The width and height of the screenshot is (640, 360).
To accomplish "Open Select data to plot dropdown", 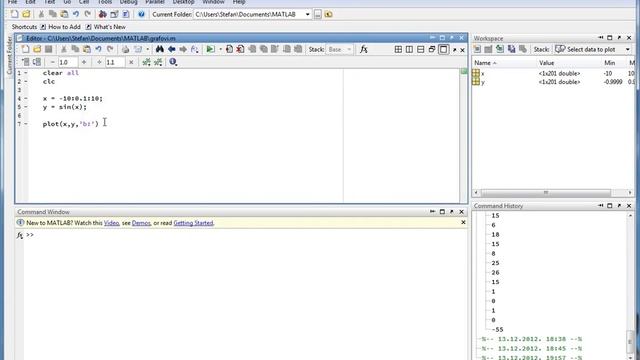I will (x=593, y=49).
